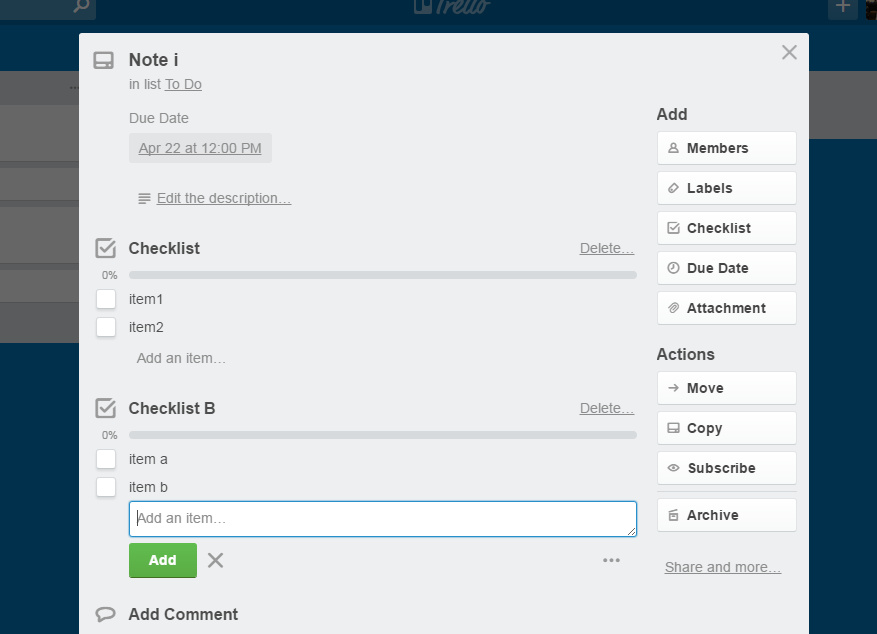
Task: Tick the item2 checkbox
Action: [106, 327]
